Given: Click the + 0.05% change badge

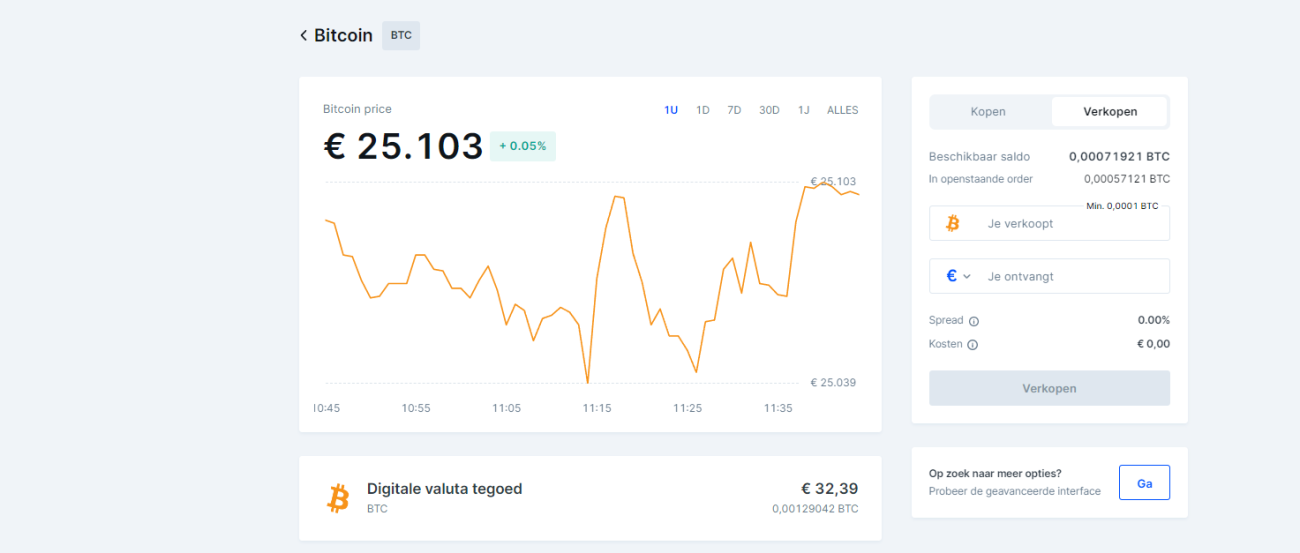Looking at the screenshot, I should click(x=523, y=146).
